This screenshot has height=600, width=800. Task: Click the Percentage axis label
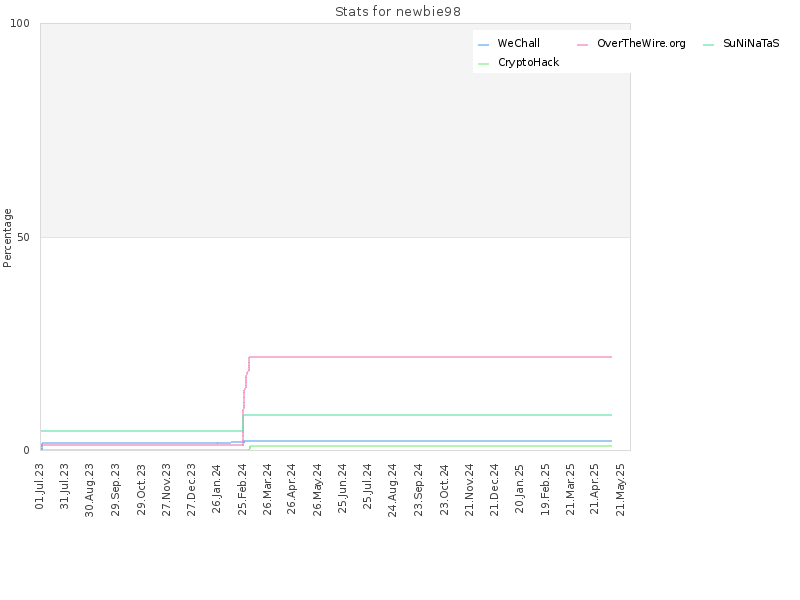click(8, 237)
